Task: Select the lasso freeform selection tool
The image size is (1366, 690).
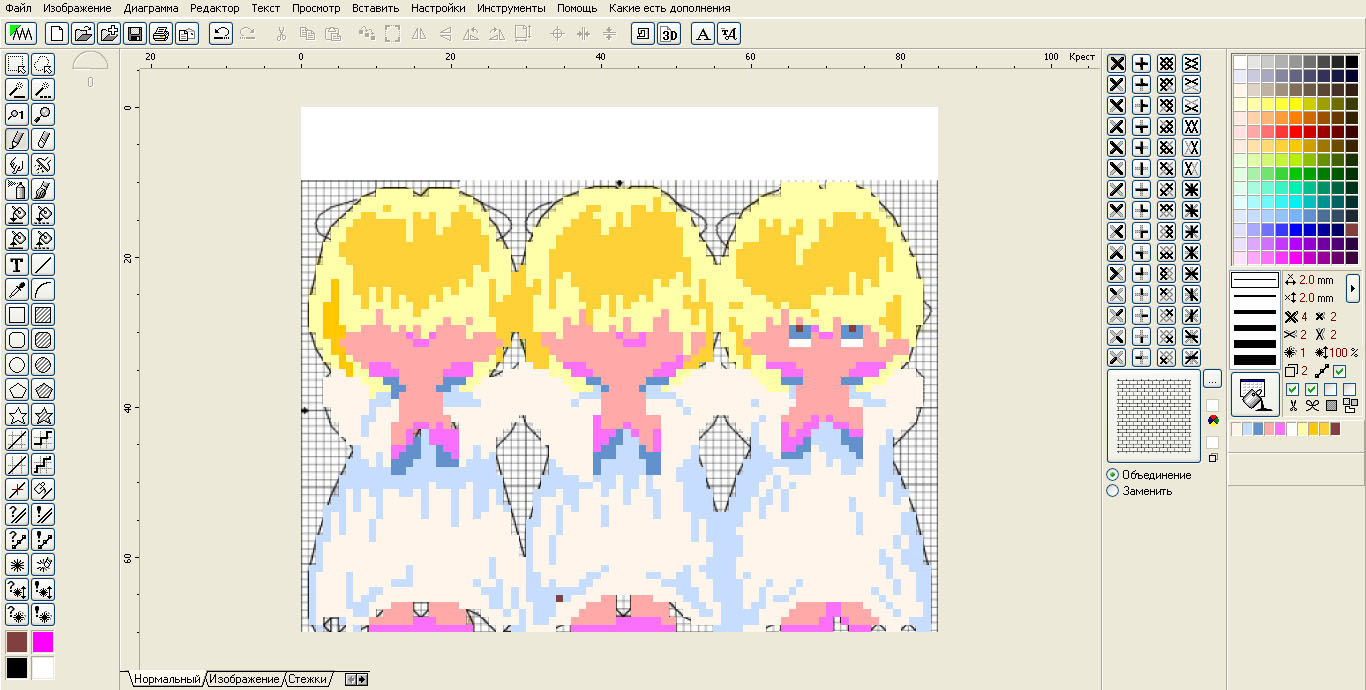Action: 43,65
